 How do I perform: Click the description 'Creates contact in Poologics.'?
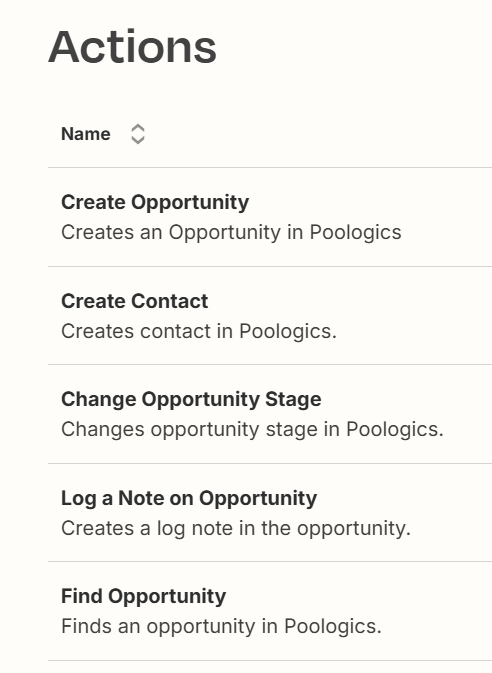click(x=199, y=331)
